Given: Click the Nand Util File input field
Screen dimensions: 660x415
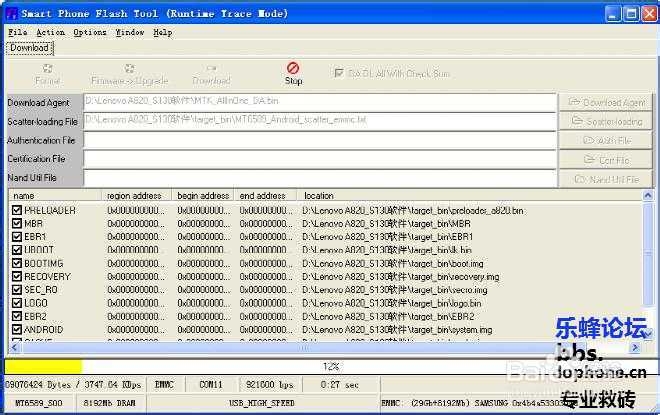Looking at the screenshot, I should click(320, 178).
